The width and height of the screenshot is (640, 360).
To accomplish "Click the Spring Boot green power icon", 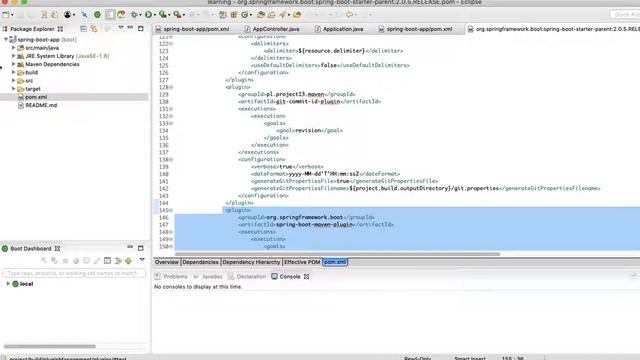I will [97, 15].
